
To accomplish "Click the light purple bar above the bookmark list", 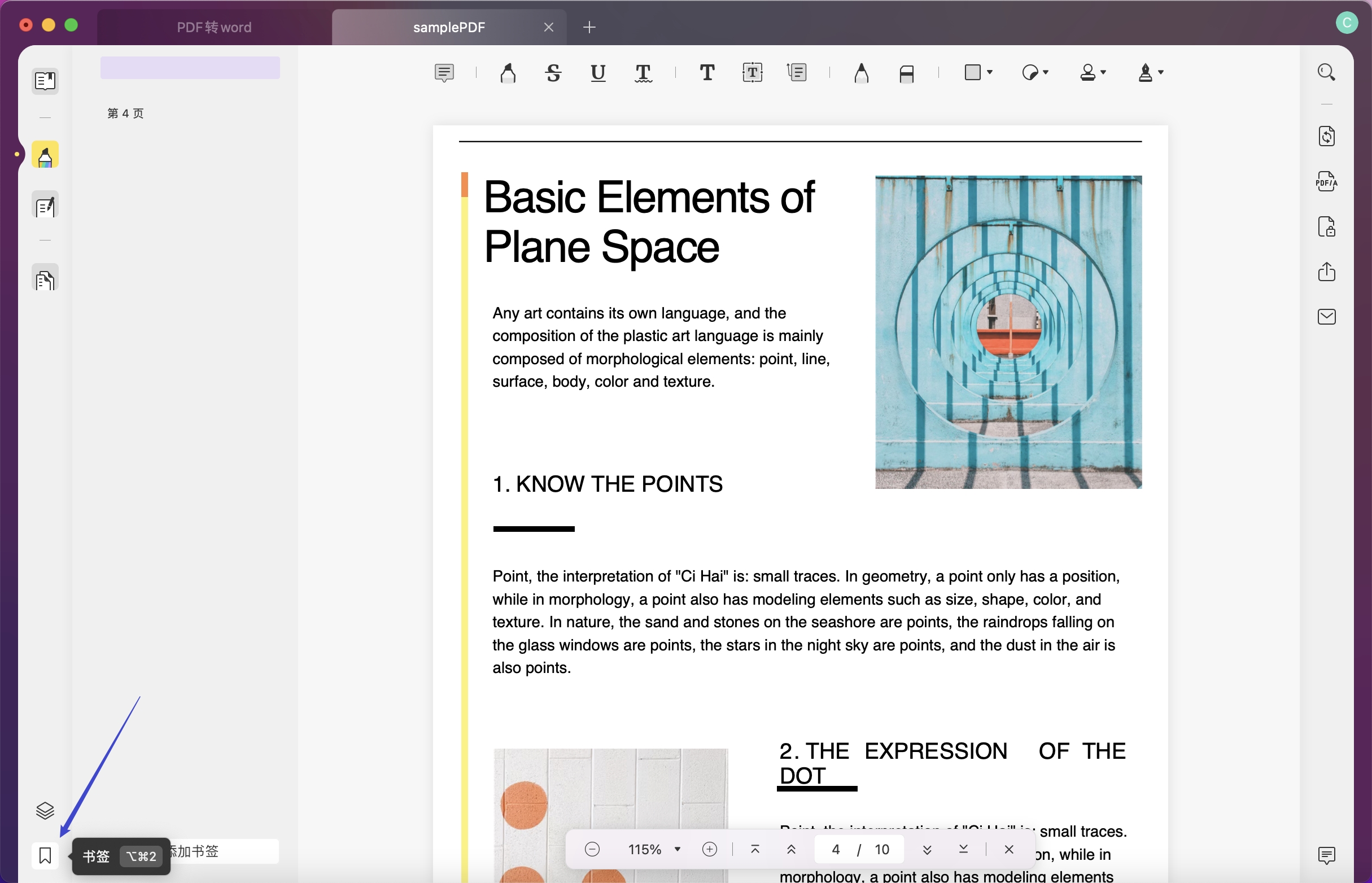I will 190,68.
